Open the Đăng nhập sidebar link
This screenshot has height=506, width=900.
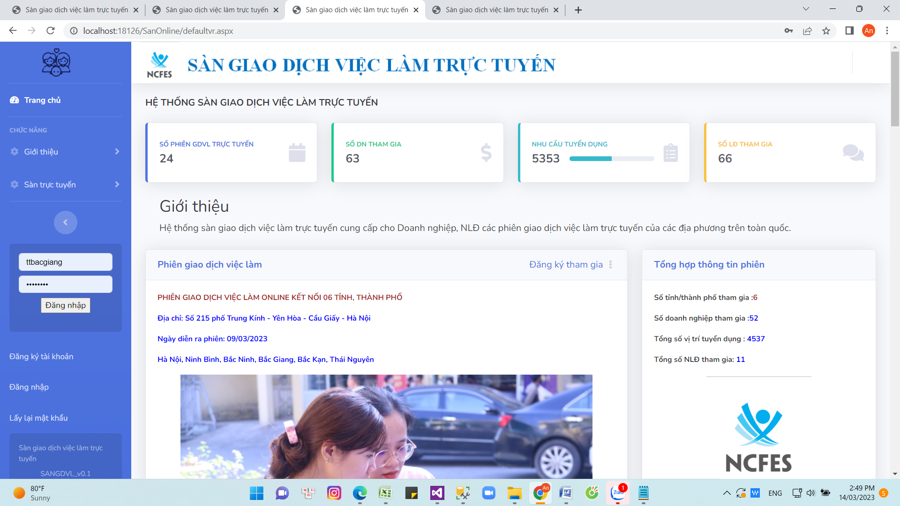[x=29, y=387]
